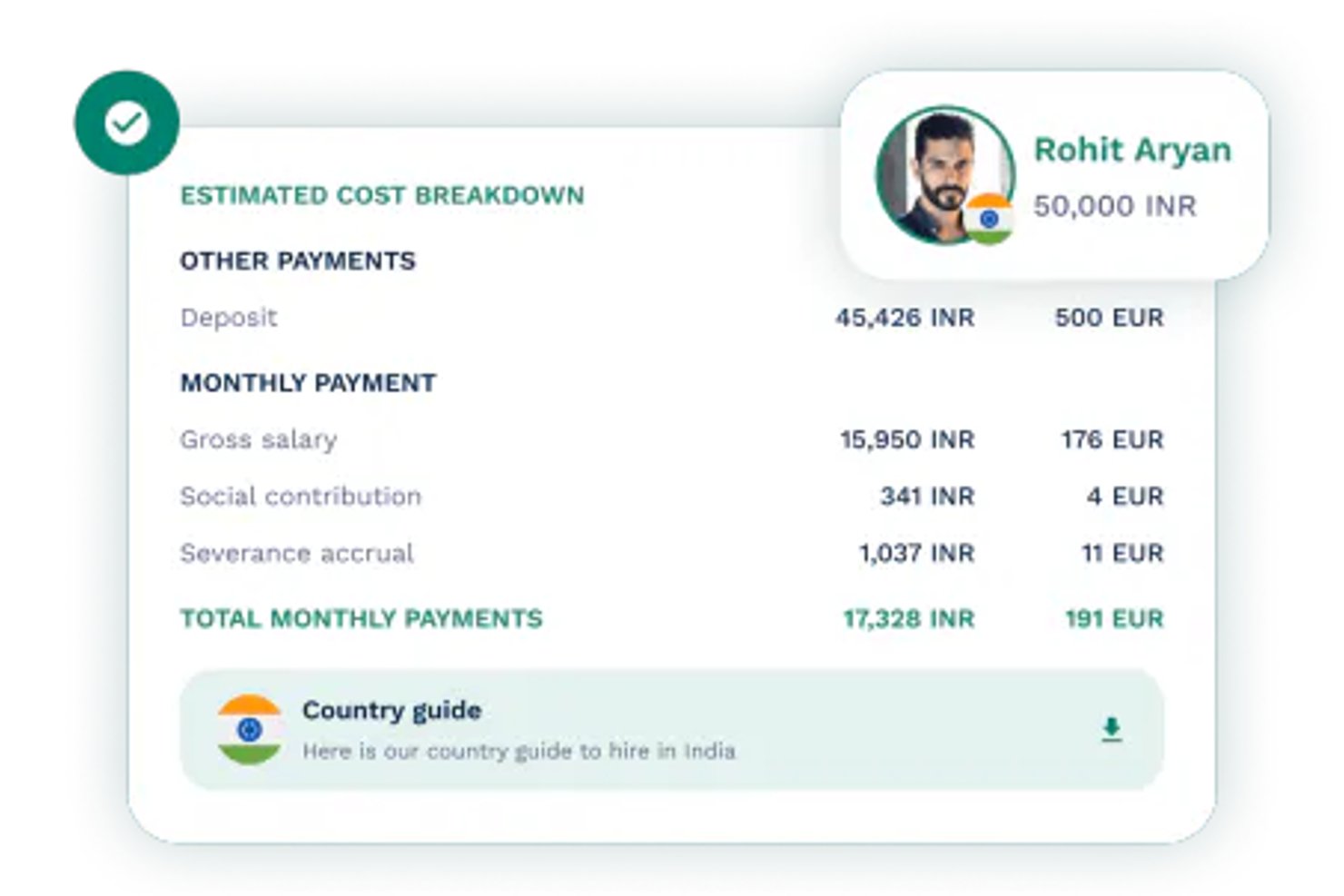Click the 15,950 INR gross salary value

coord(907,439)
